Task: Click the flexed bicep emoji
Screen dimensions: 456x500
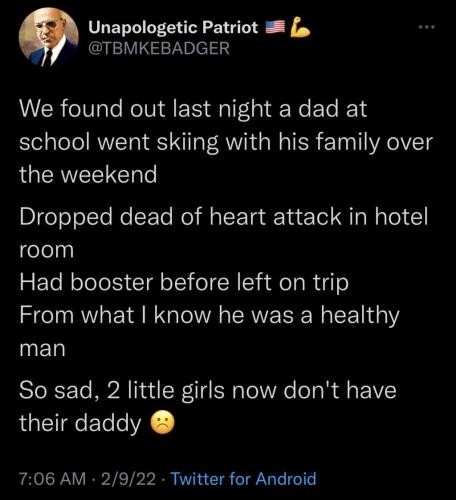Action: [300, 27]
